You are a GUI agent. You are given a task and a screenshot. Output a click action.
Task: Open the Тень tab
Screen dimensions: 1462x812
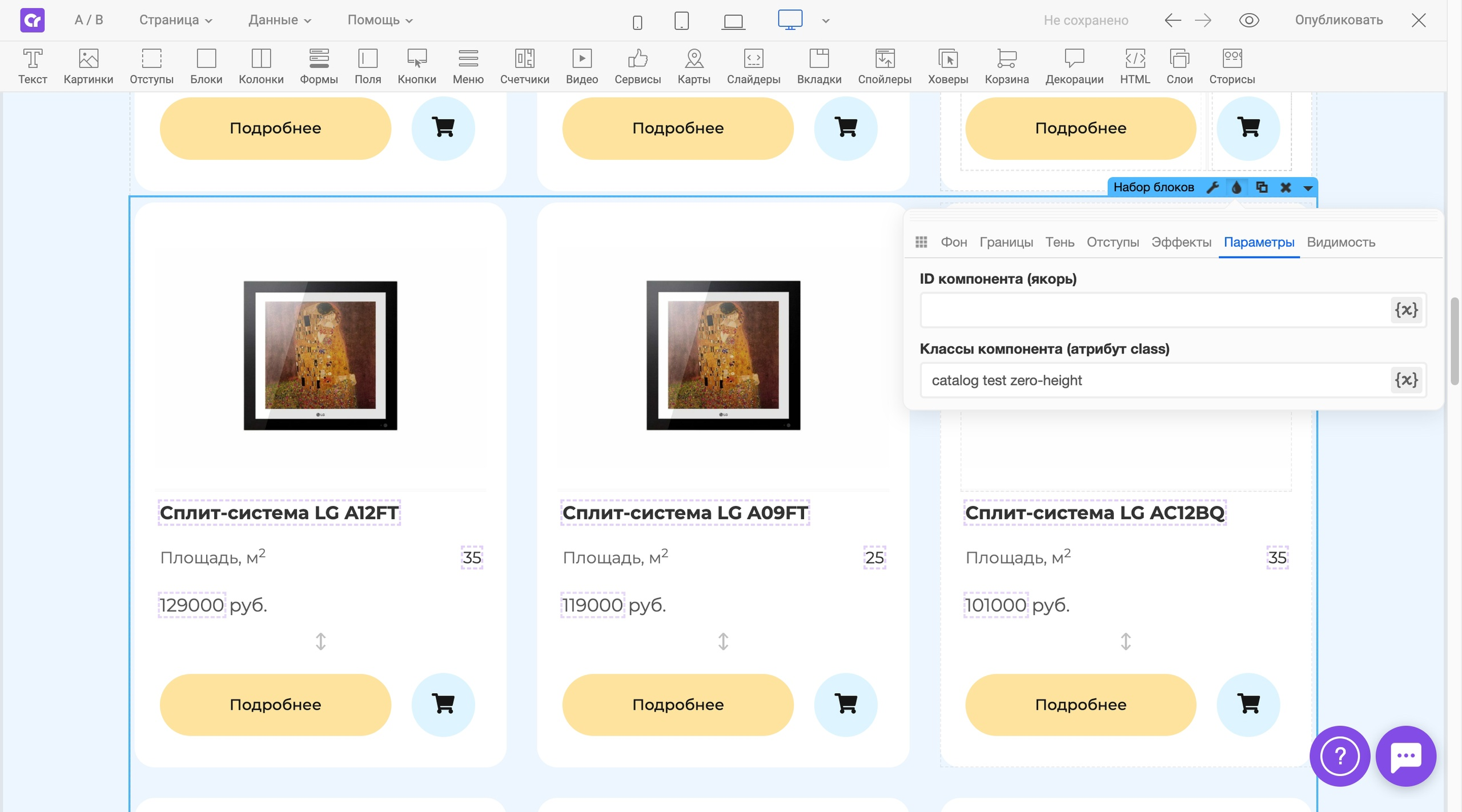[1060, 242]
